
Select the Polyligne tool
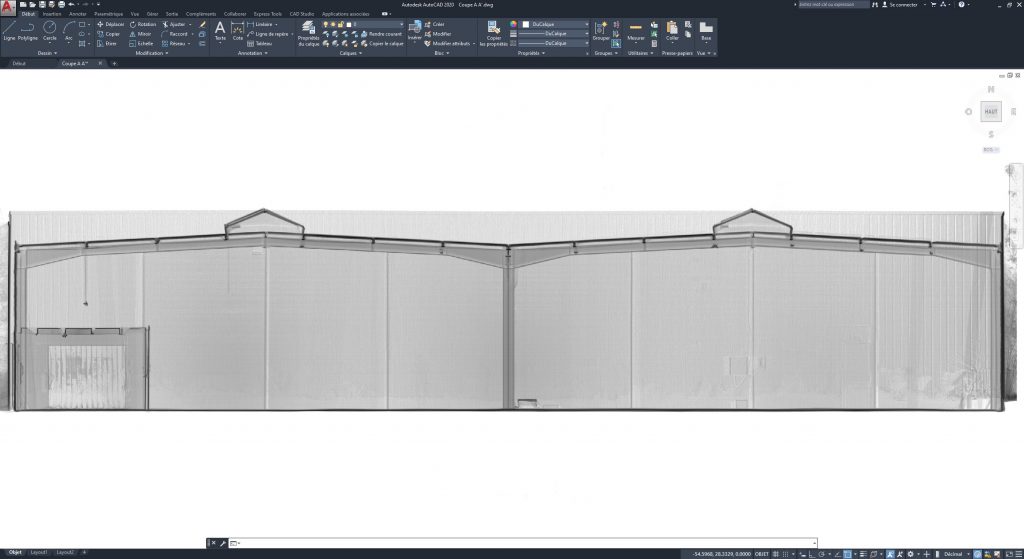pos(27,31)
